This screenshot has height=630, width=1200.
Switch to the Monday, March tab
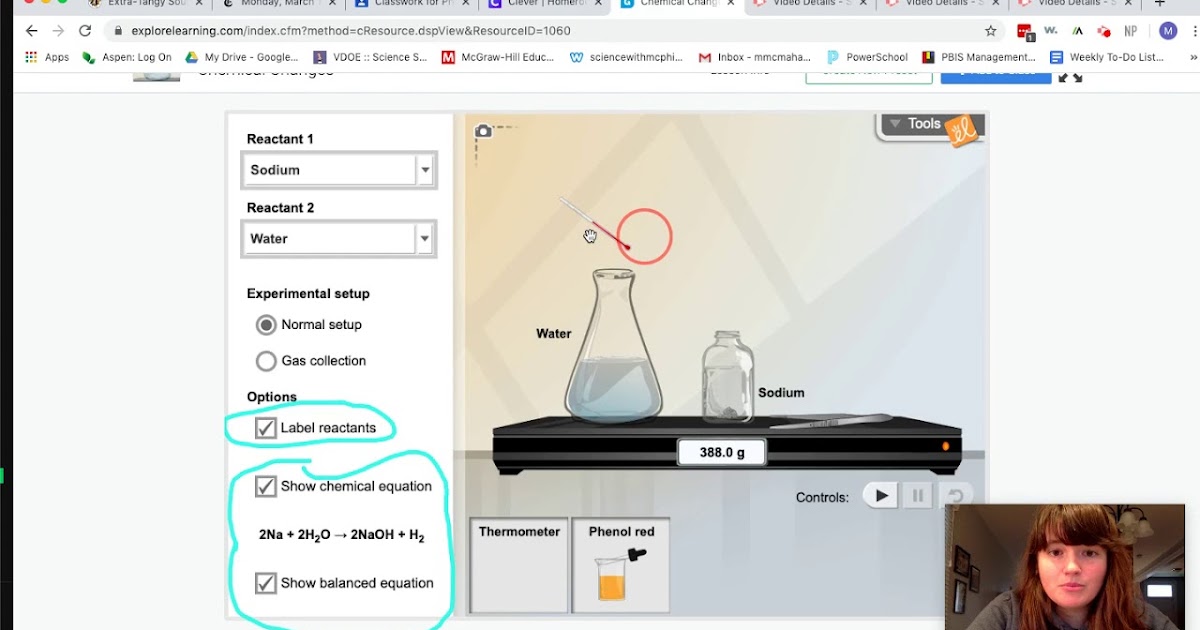pos(278,4)
